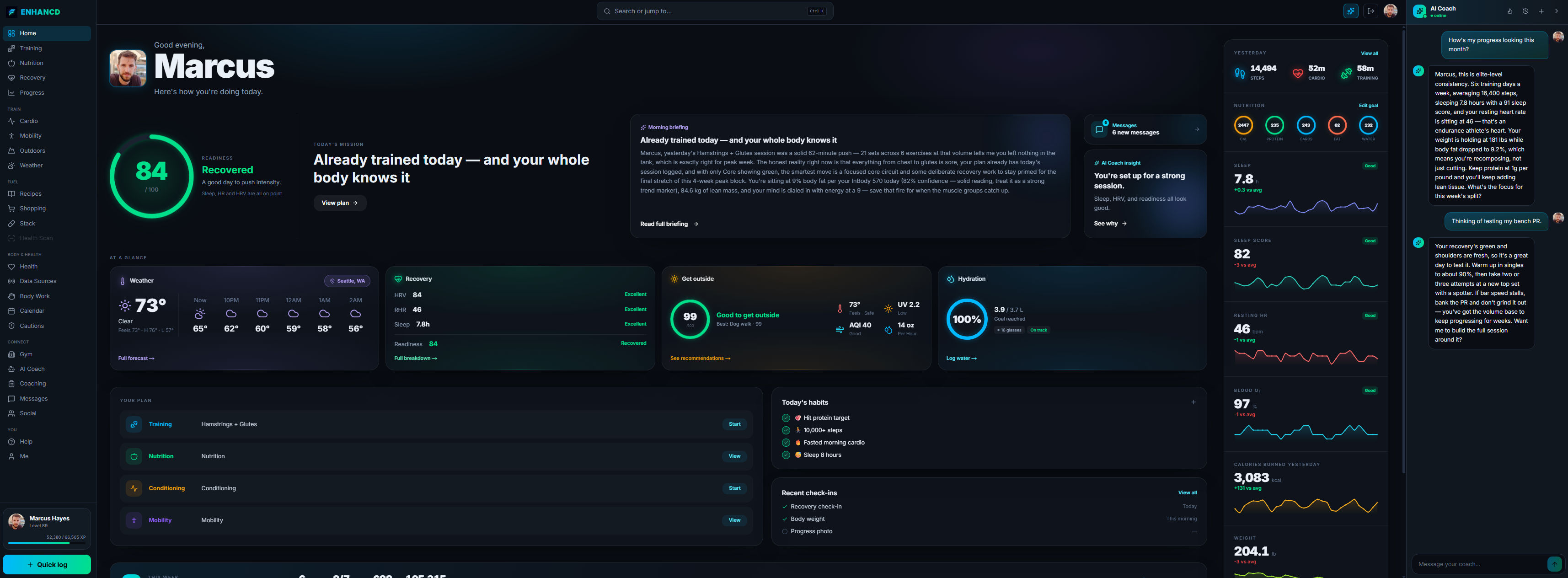1568x578 pixels.
Task: Select AI Coach in the sidebar
Action: pyautogui.click(x=47, y=369)
